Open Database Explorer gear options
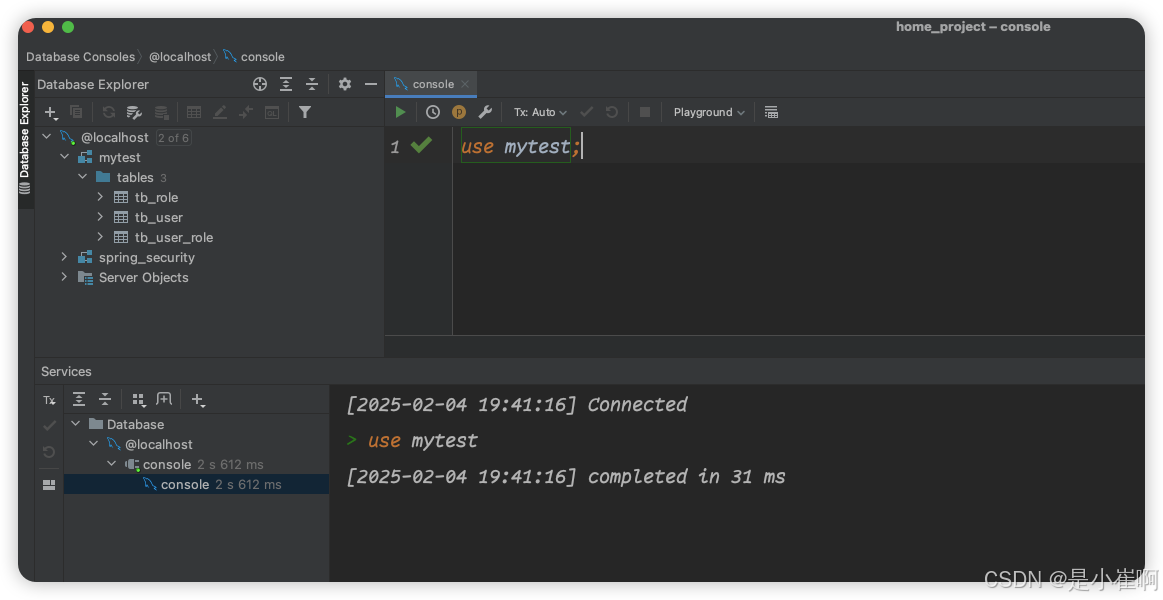 click(345, 84)
